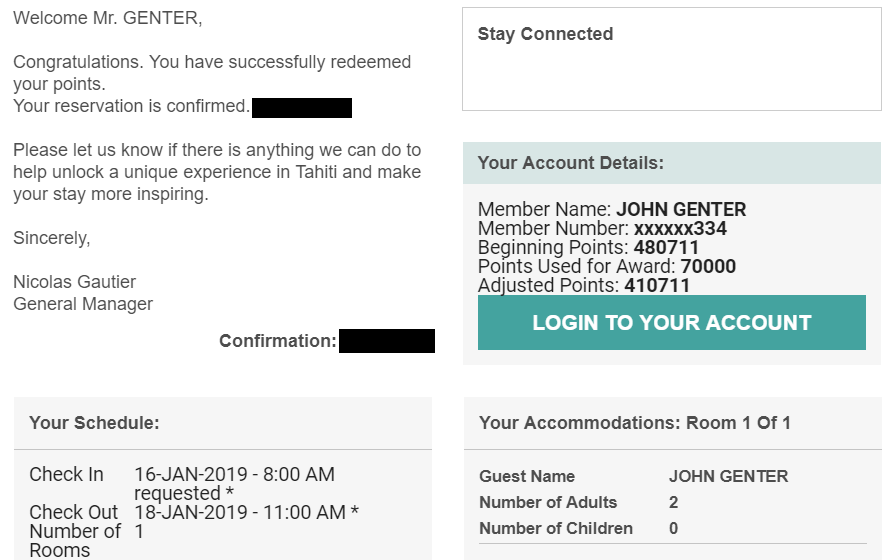Click the redacted box beside Confirmation label
The width and height of the screenshot is (892, 560).
point(386,341)
